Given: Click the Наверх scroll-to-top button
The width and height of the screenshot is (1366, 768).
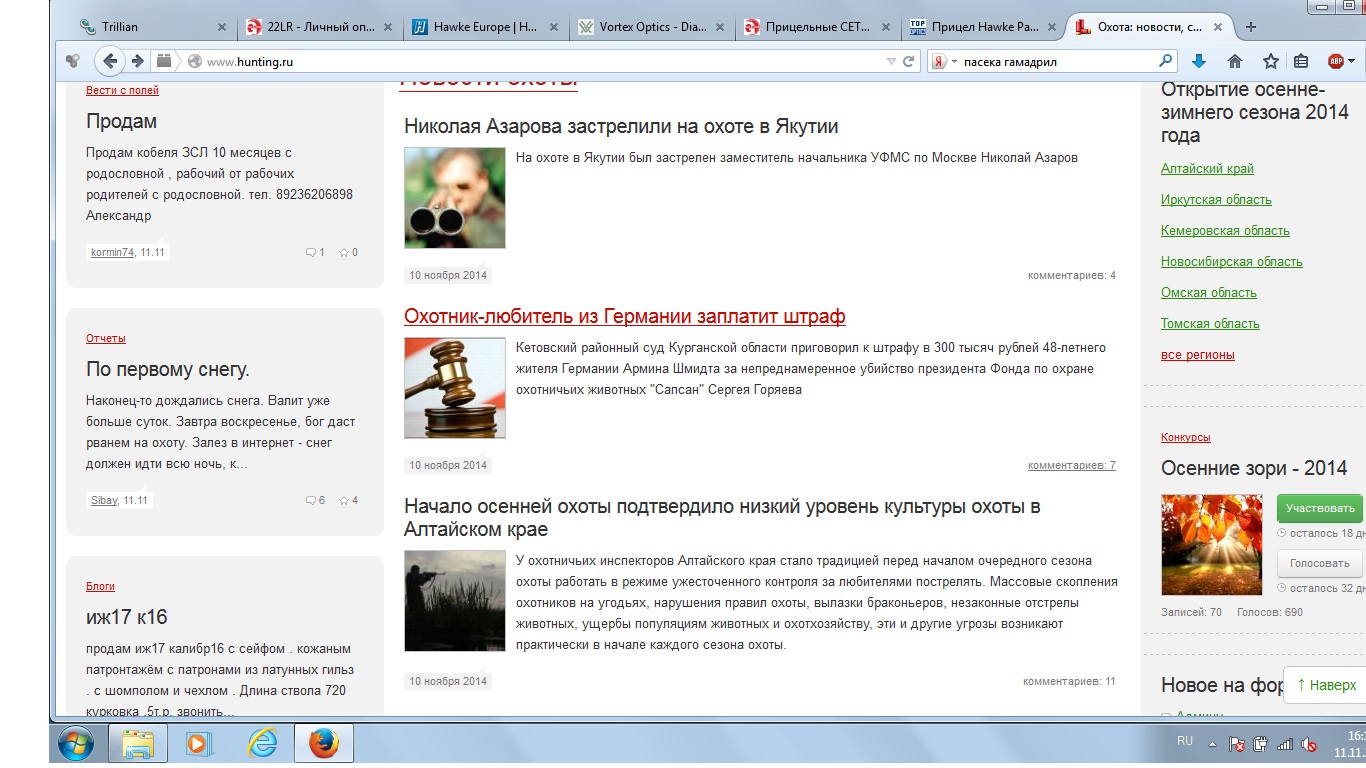Looking at the screenshot, I should pos(1326,685).
